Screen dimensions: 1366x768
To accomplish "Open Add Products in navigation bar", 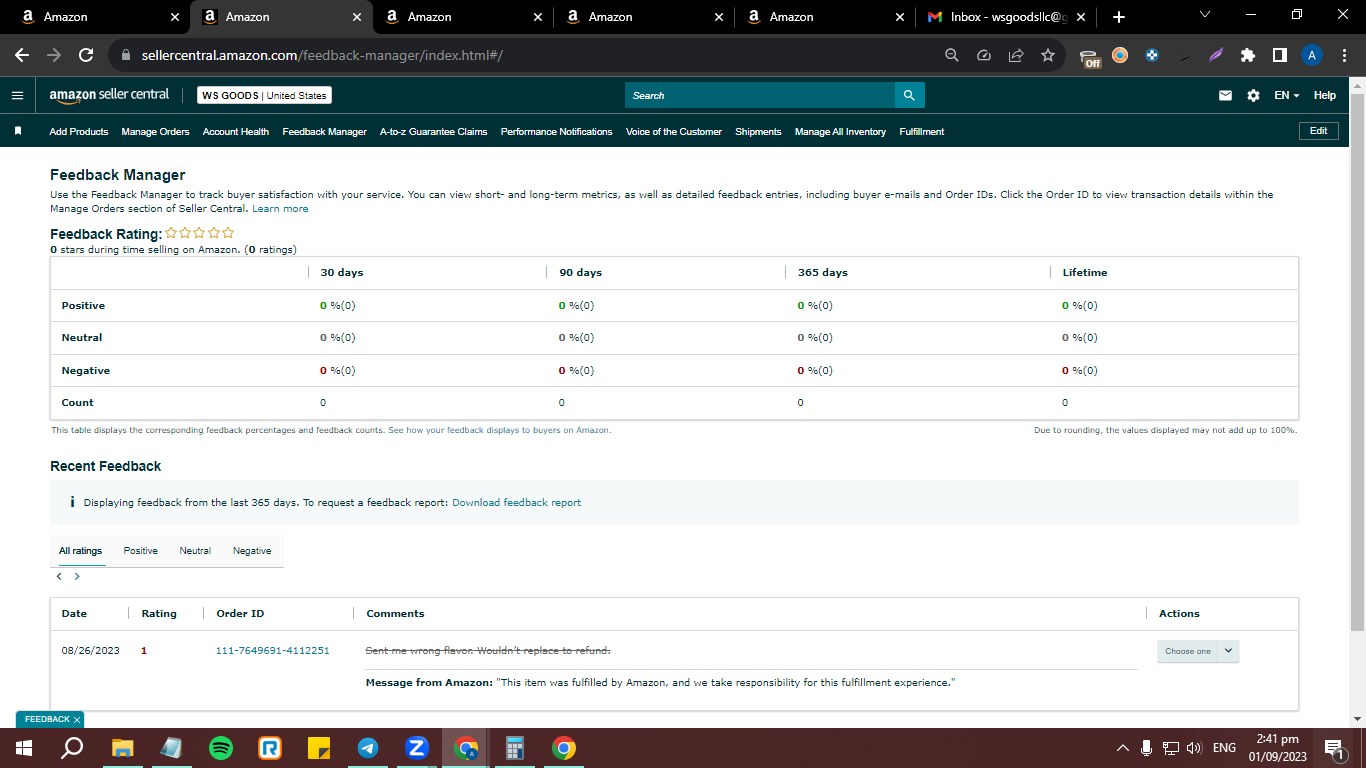I will tap(79, 132).
